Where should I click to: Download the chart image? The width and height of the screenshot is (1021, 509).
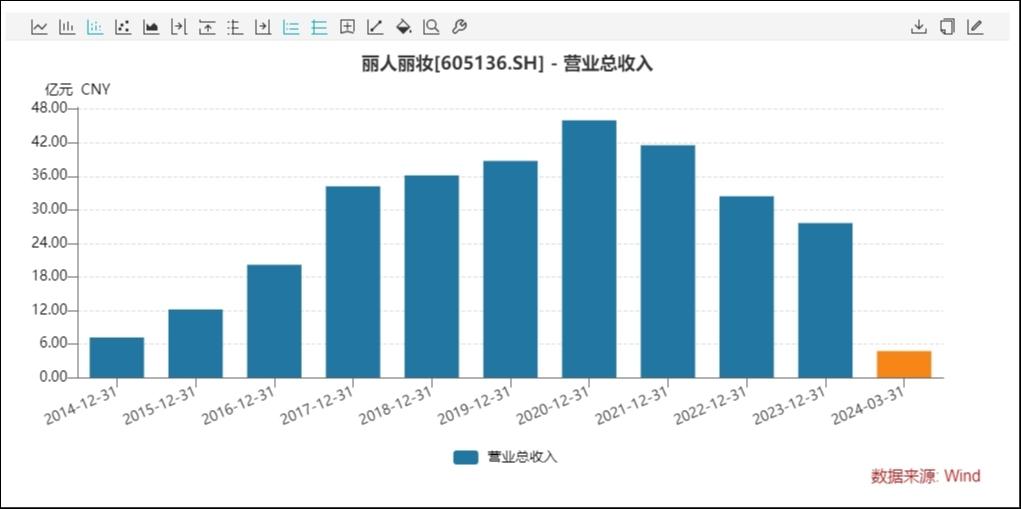(918, 27)
